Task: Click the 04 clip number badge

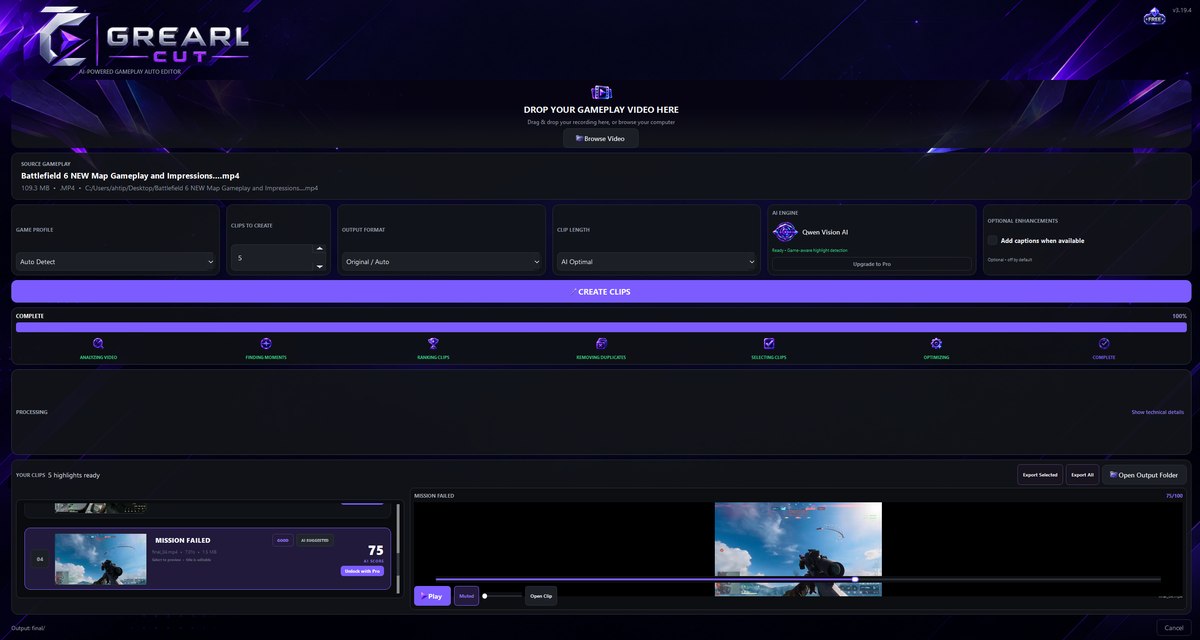Action: [x=39, y=559]
